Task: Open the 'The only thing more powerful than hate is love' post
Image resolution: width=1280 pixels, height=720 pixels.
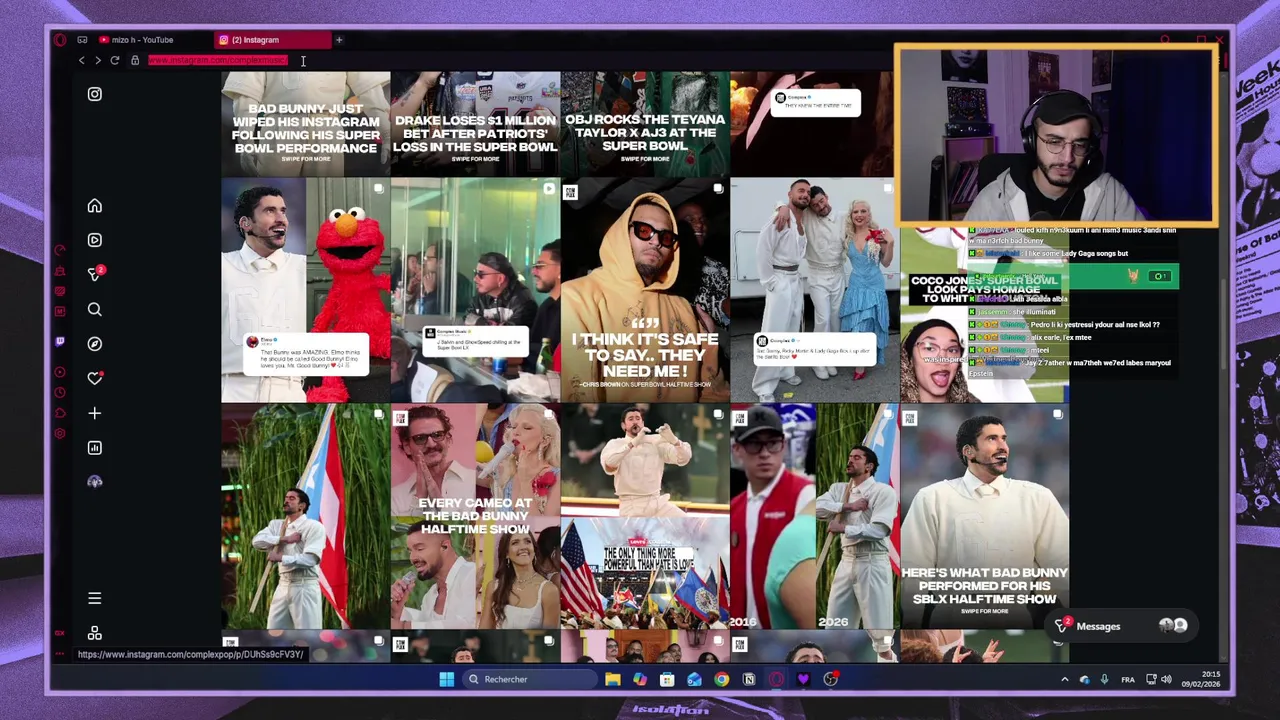Action: click(x=645, y=517)
